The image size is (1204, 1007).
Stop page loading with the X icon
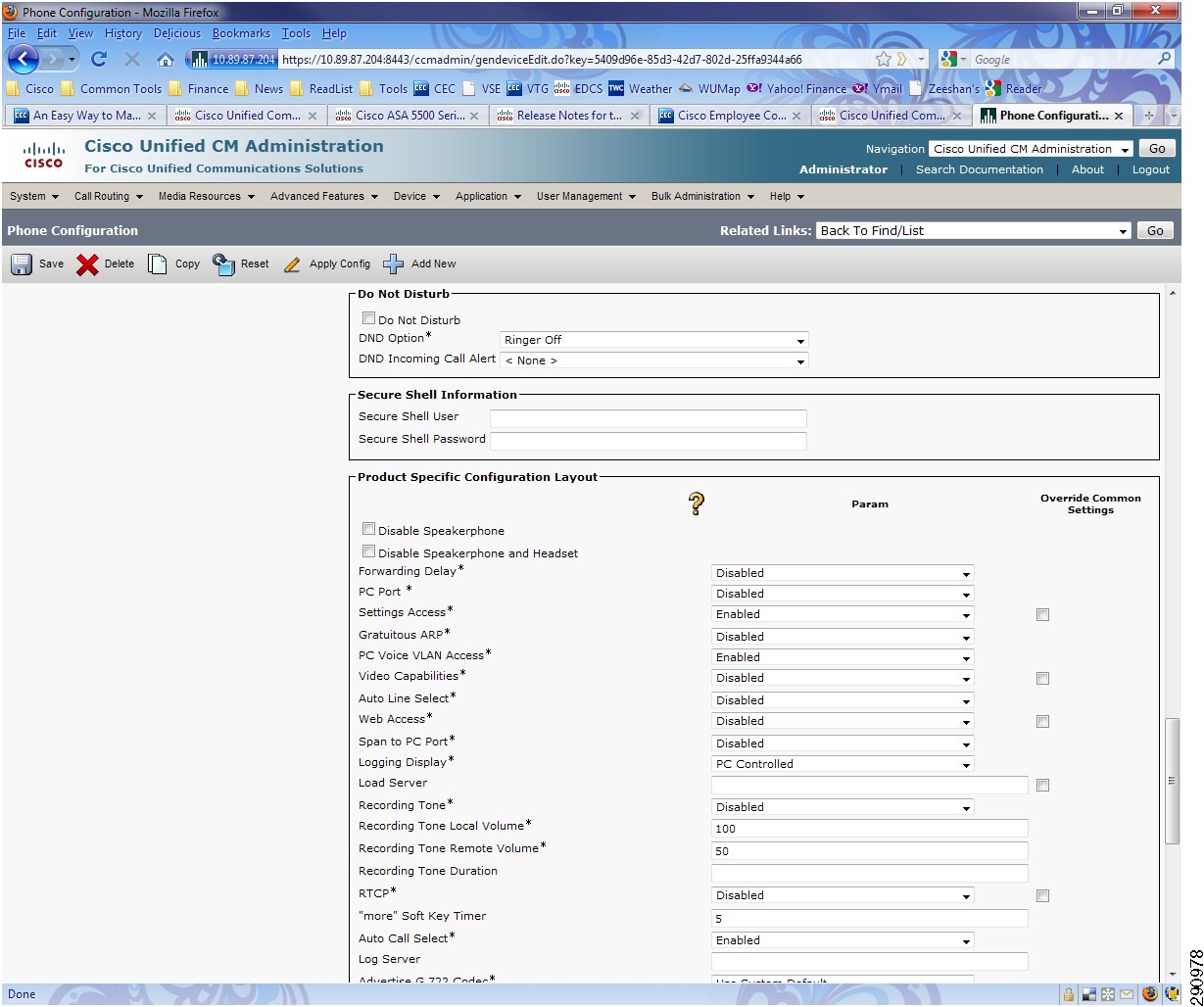pyautogui.click(x=132, y=59)
